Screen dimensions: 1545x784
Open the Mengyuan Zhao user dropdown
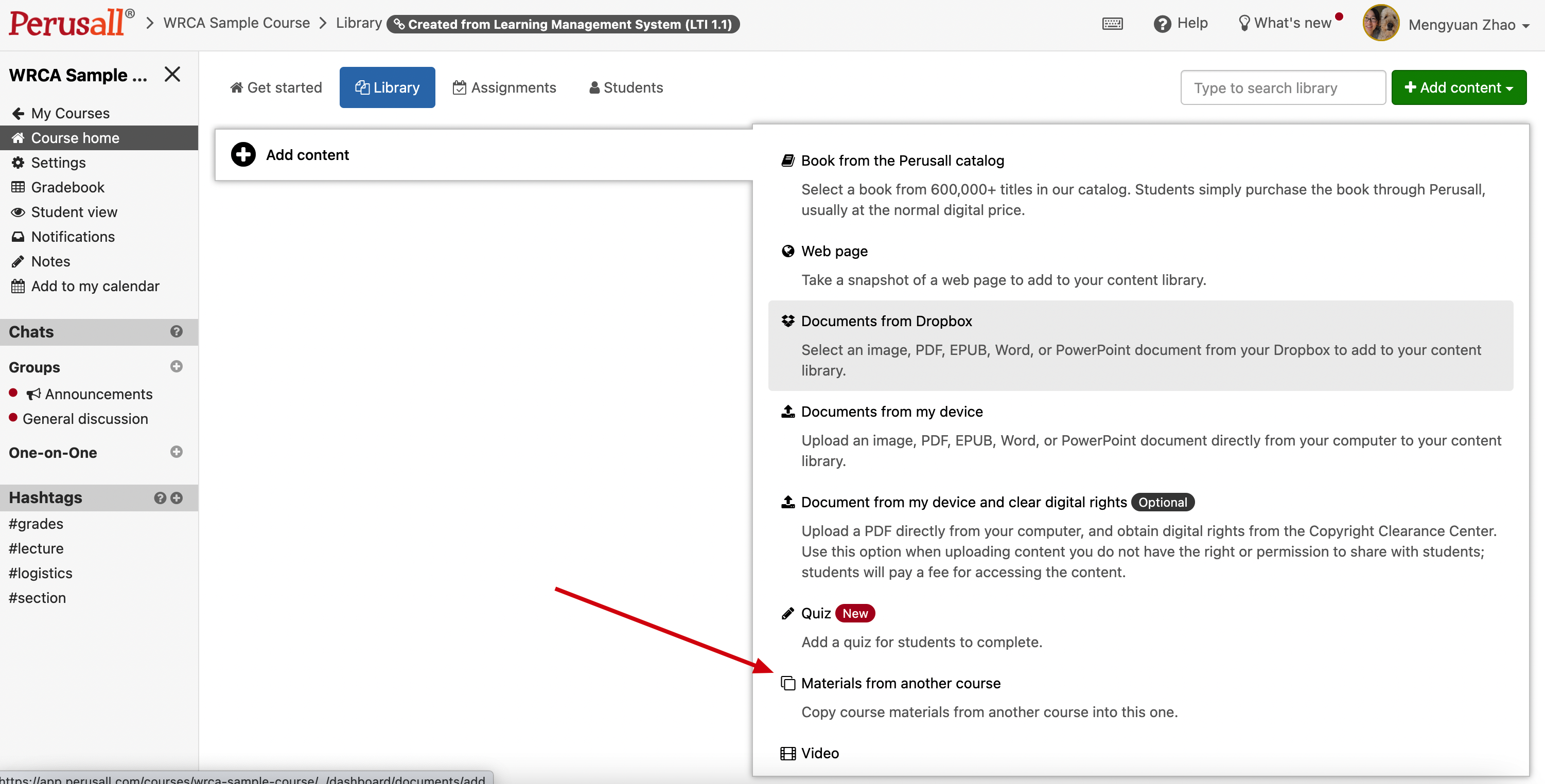point(1468,25)
